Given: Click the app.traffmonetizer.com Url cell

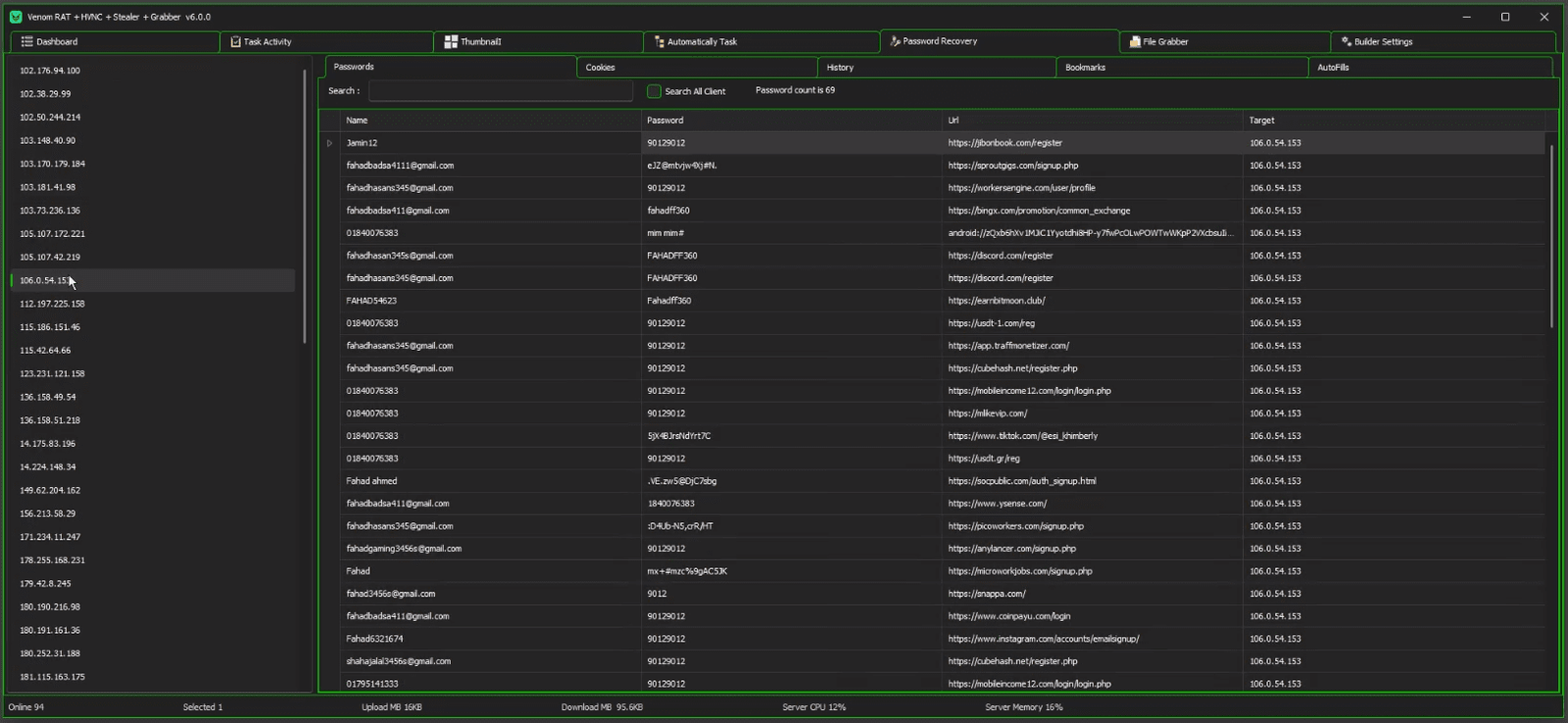Looking at the screenshot, I should (x=1093, y=346).
